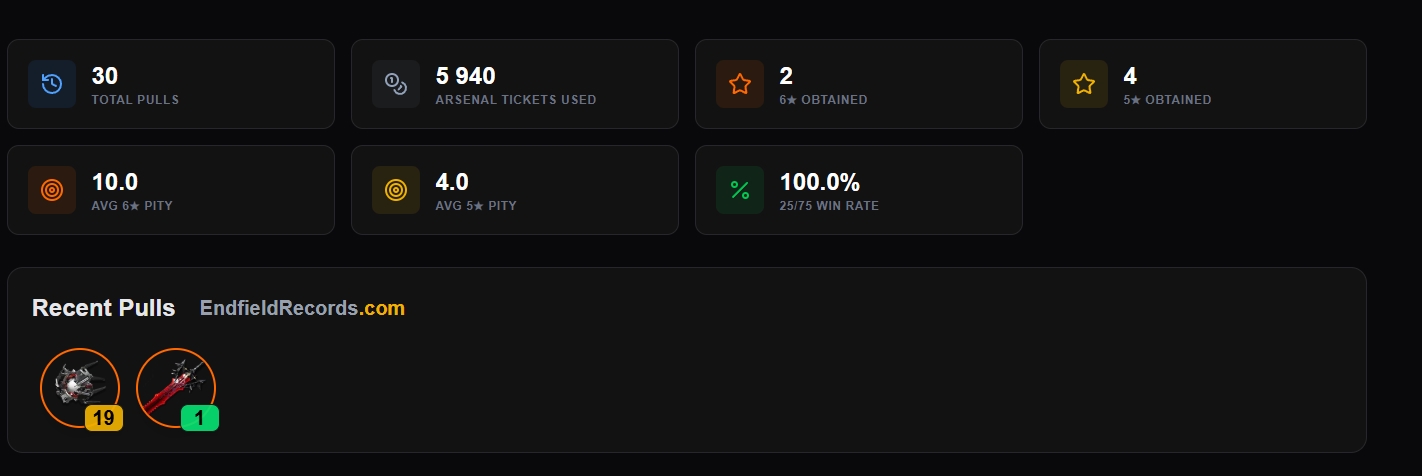Click the Recent Pulls heading
This screenshot has width=1422, height=476.
tap(103, 308)
